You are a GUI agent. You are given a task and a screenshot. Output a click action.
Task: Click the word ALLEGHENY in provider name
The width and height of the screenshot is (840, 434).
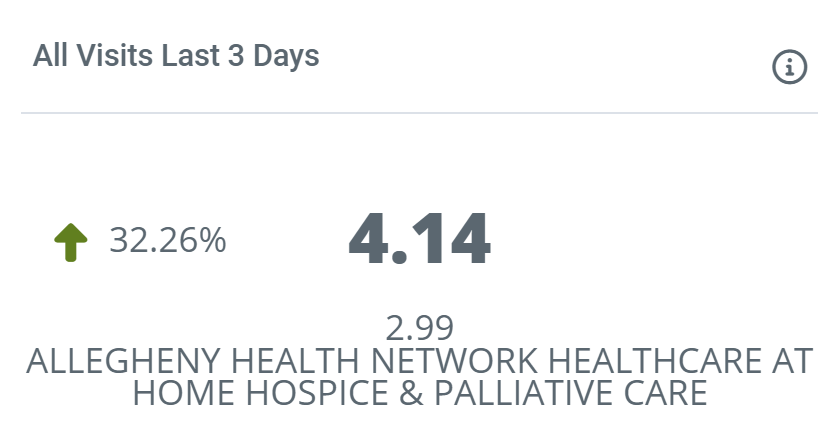107,360
